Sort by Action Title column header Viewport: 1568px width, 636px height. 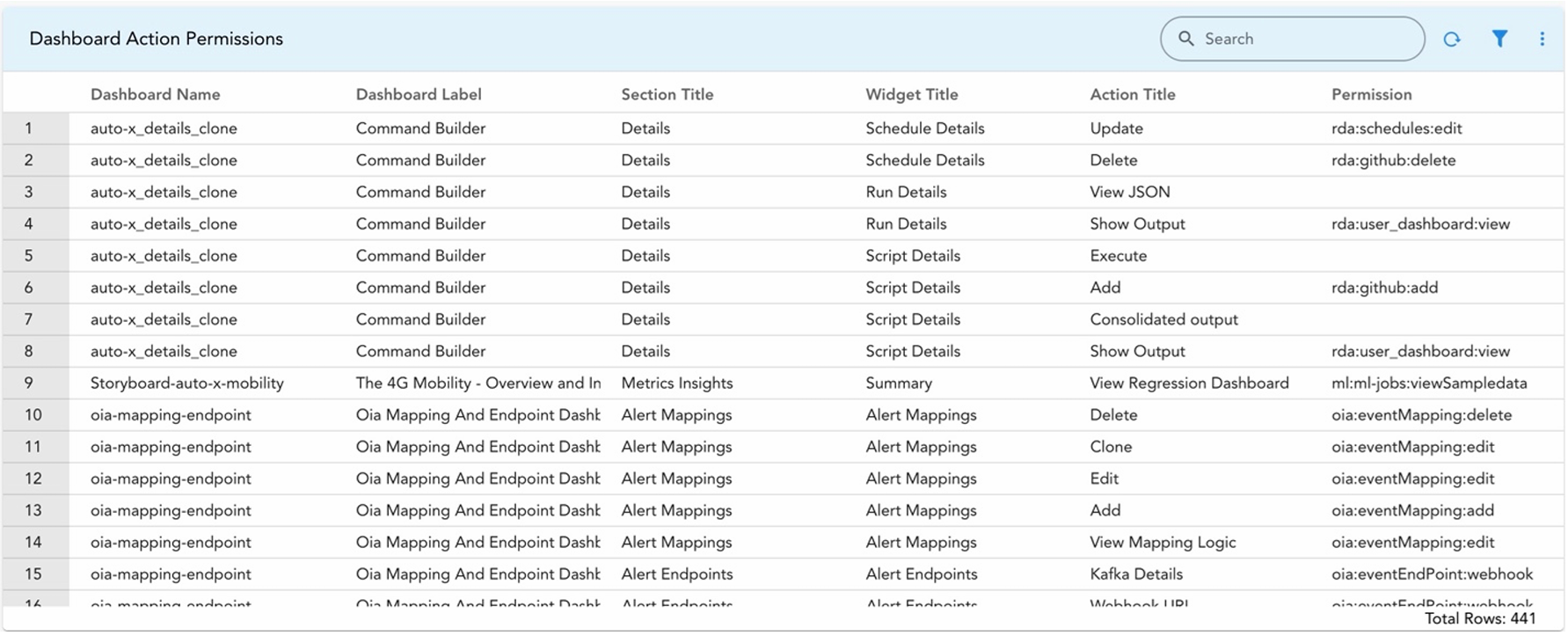click(1133, 94)
